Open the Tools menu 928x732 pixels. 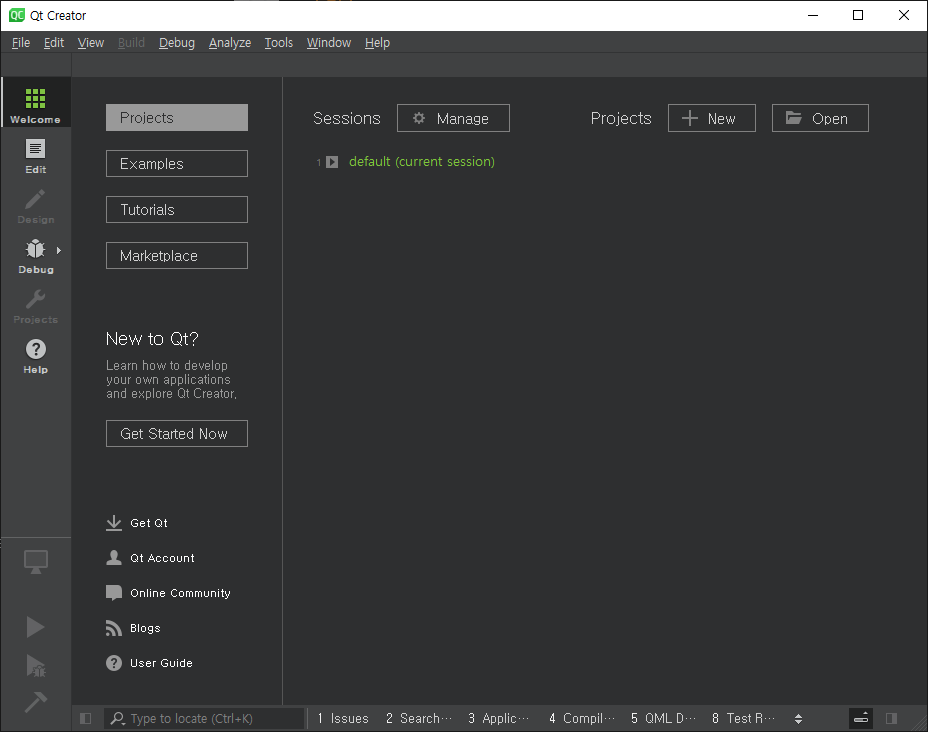tap(278, 43)
